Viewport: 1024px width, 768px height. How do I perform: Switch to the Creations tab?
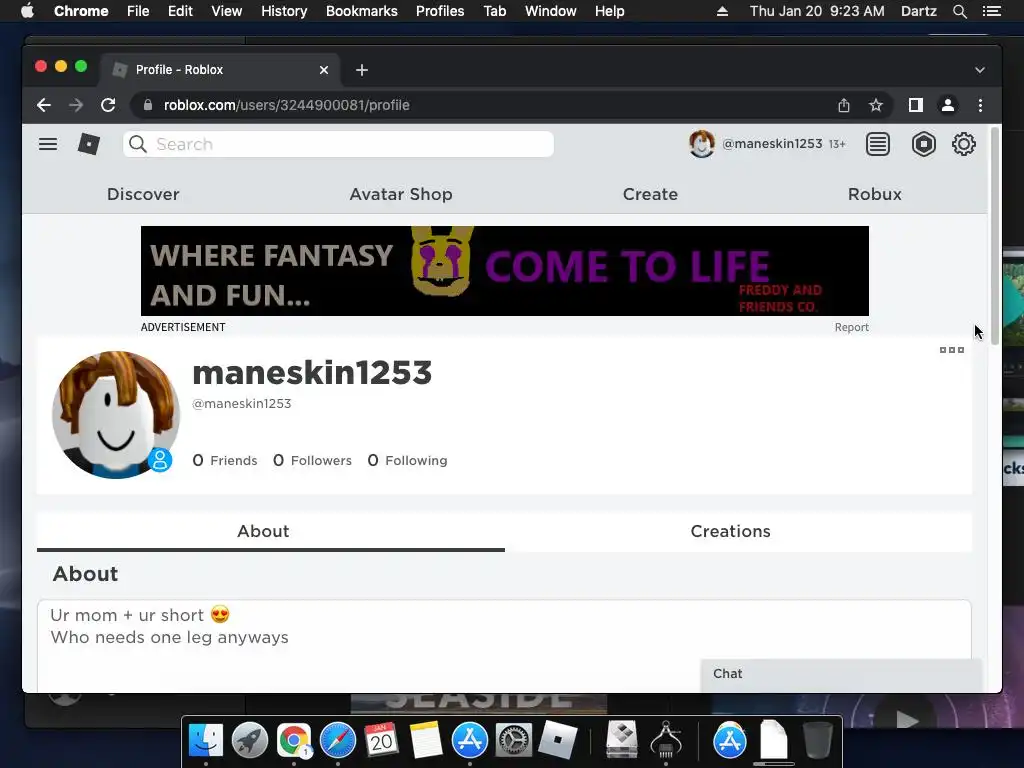(731, 532)
